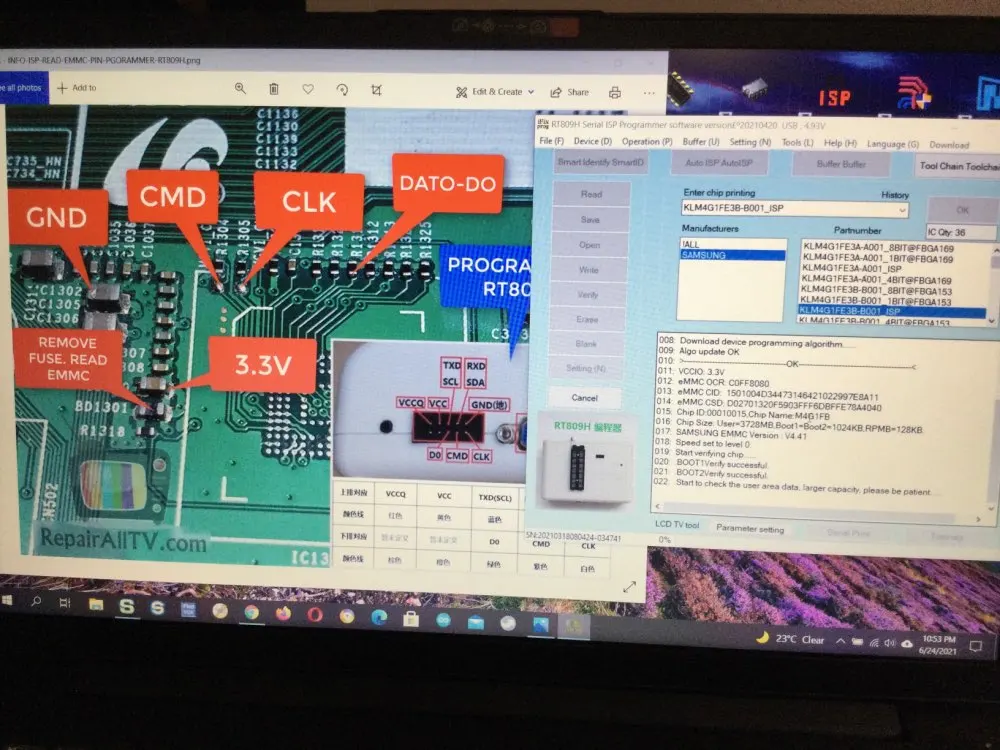Viewport: 1000px width, 750px height.
Task: Click the Partnumber list vertical scrollbar
Action: (x=993, y=284)
